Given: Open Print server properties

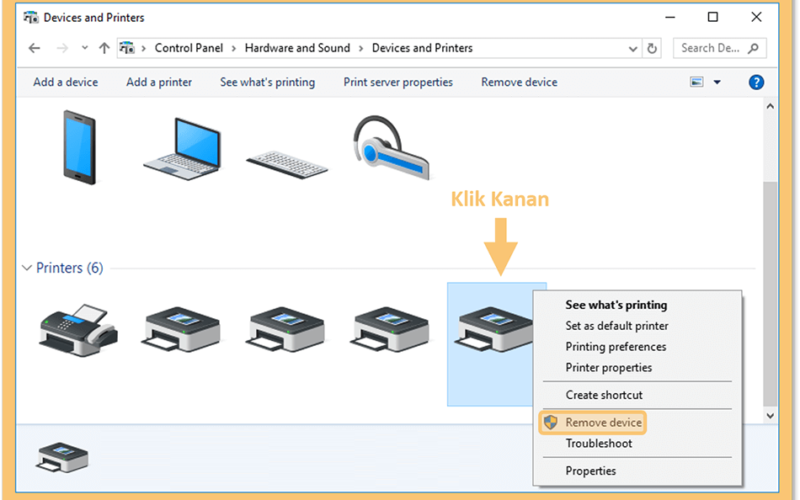Looking at the screenshot, I should point(398,82).
